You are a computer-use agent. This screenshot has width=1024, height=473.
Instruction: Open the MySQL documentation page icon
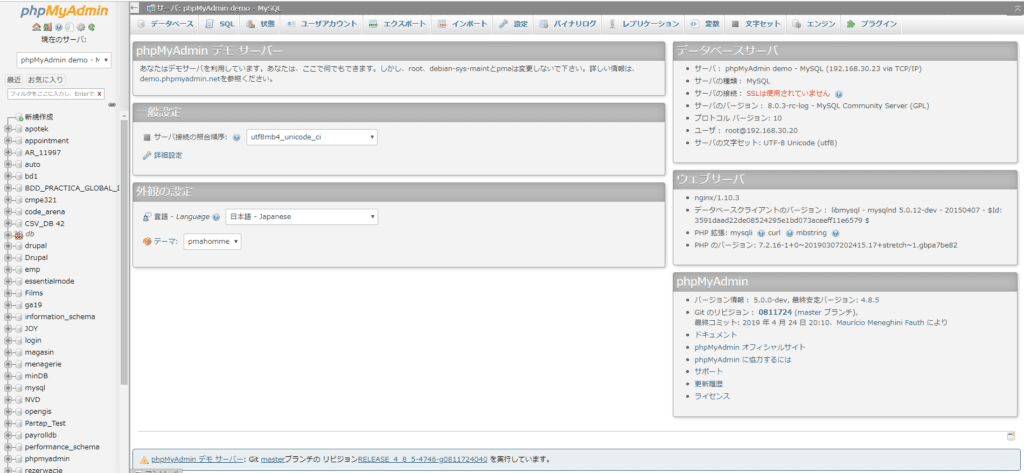pos(69,27)
